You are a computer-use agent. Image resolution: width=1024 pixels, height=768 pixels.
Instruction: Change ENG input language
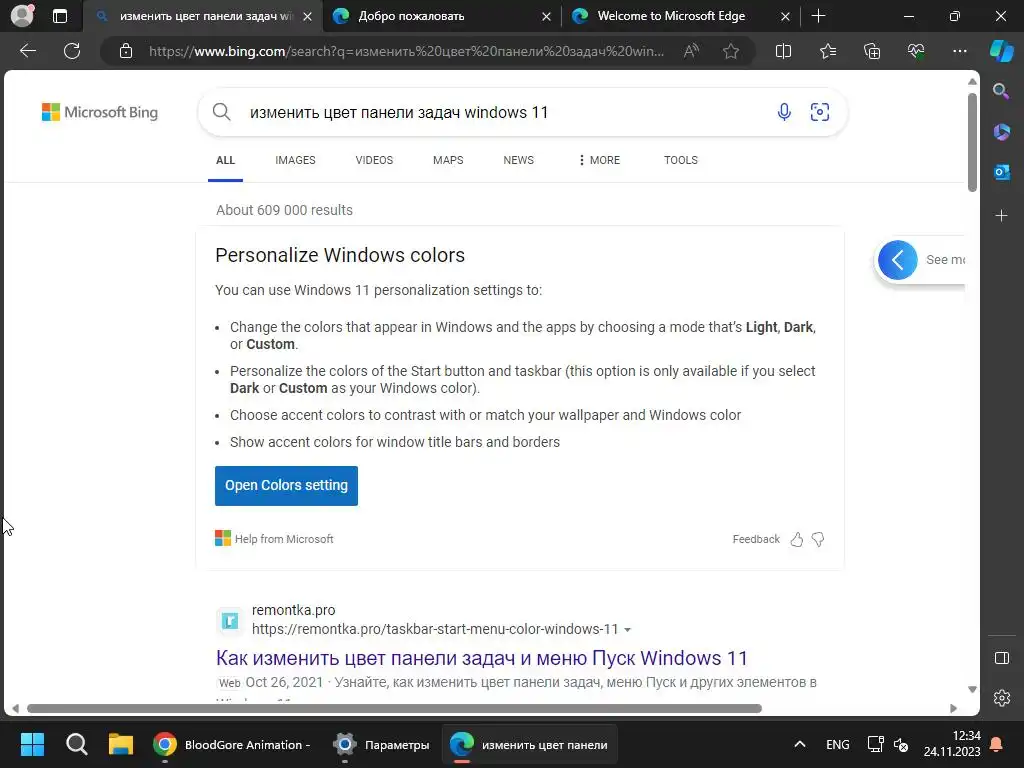coord(837,744)
